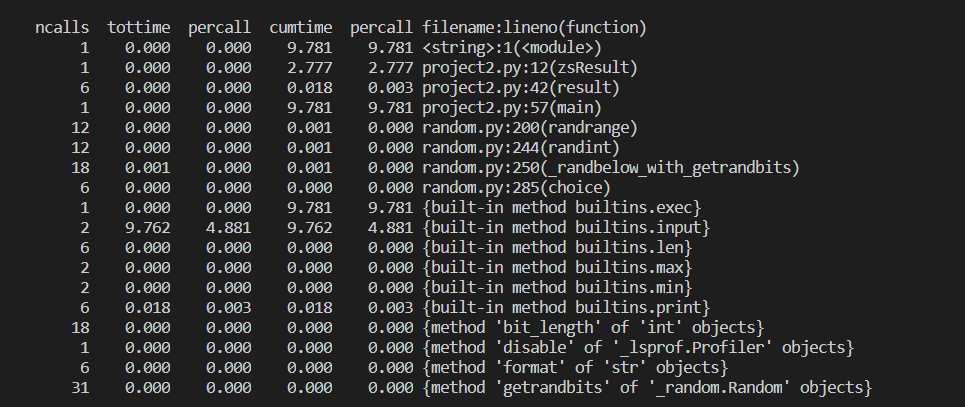Click the cumtime column header

pos(300,28)
